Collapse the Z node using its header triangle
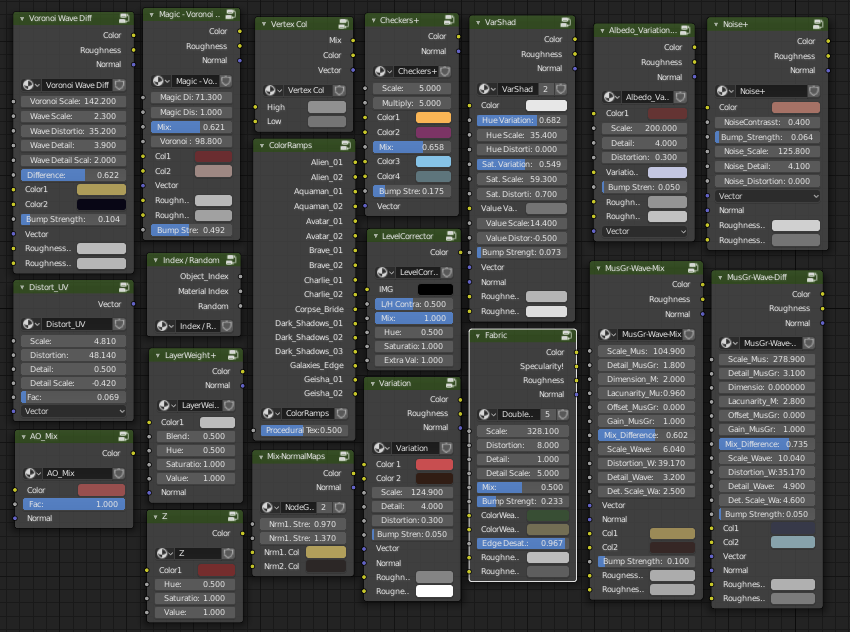Screen dimensions: 850x632 [x=155, y=516]
